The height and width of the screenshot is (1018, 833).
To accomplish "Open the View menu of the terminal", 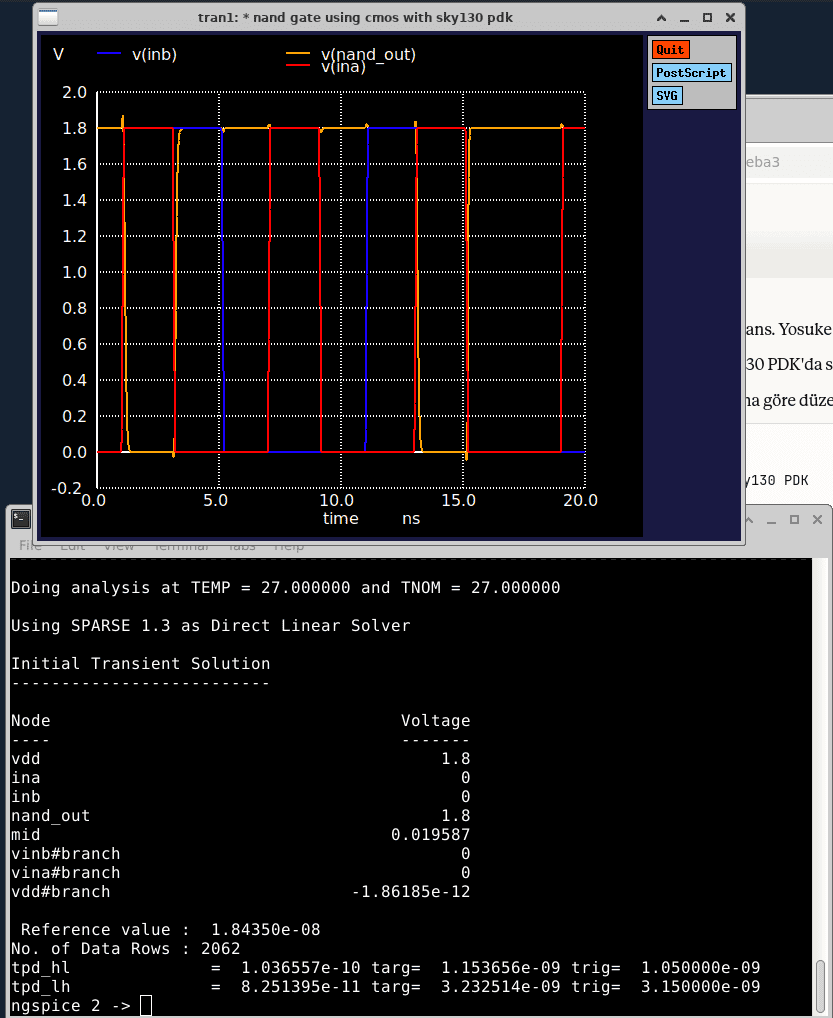I will [119, 545].
